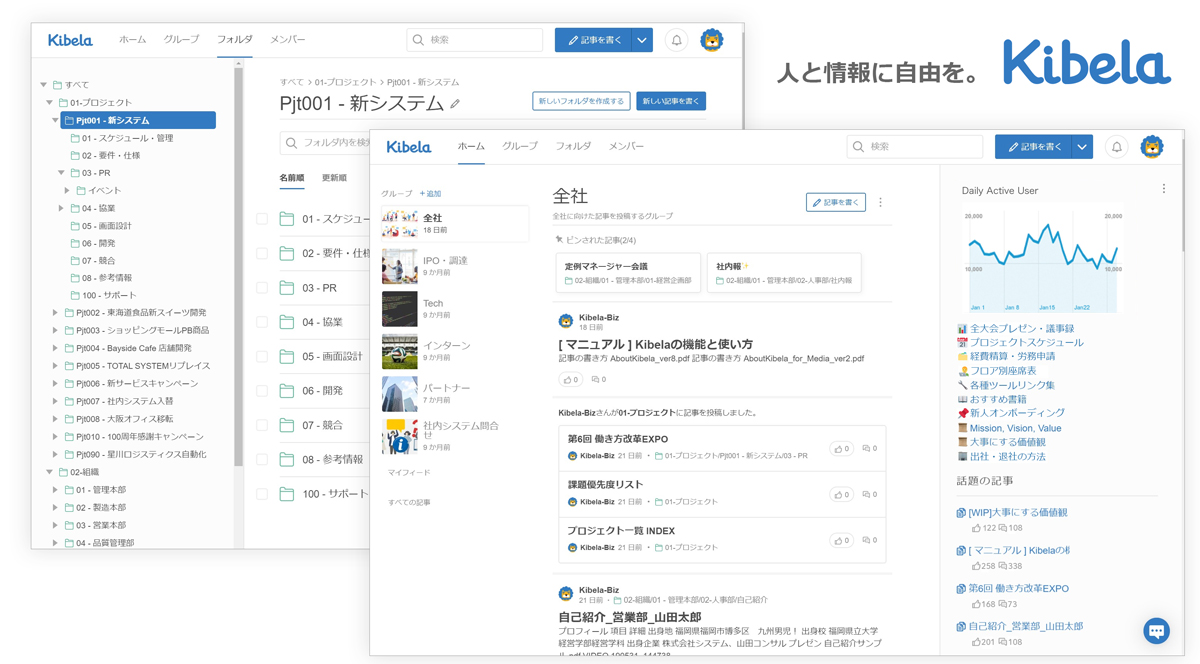
Task: Check the box for 04 - 協業 folder row
Action: 262,322
